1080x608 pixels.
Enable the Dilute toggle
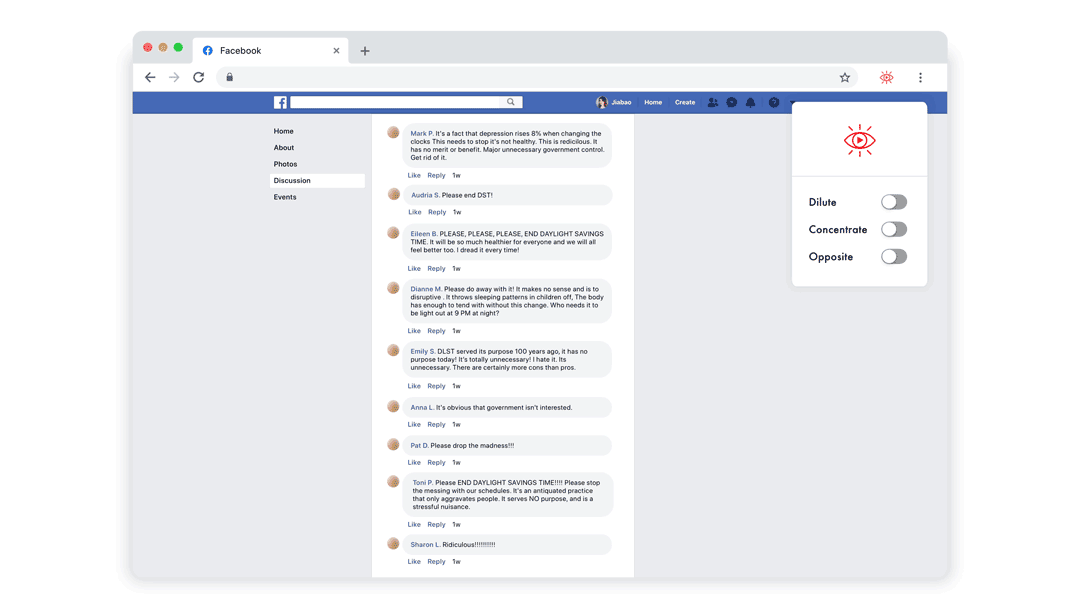coord(893,201)
